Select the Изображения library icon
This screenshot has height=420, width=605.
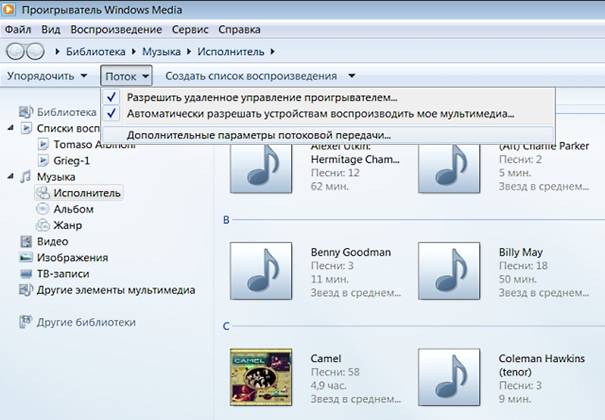click(x=26, y=257)
